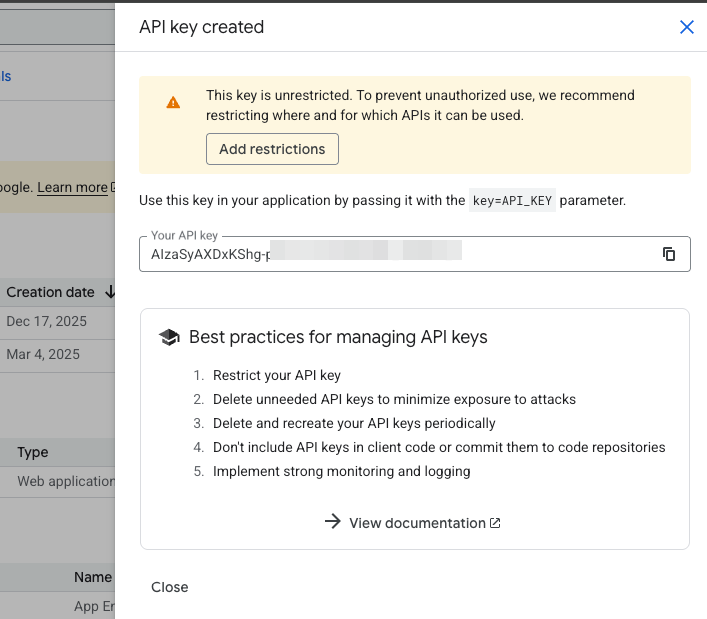This screenshot has width=707, height=619.
Task: Click the orange warning triangle icon
Action: [173, 102]
